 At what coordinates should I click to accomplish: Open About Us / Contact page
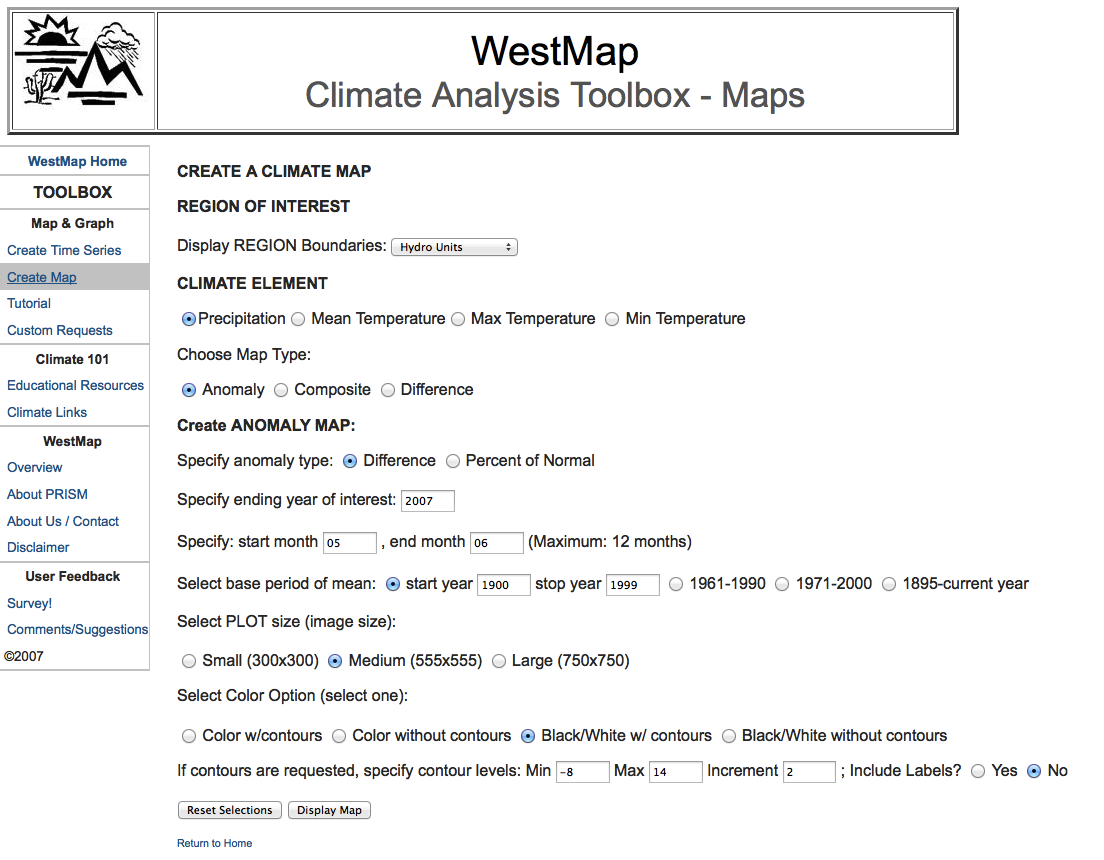pyautogui.click(x=63, y=521)
